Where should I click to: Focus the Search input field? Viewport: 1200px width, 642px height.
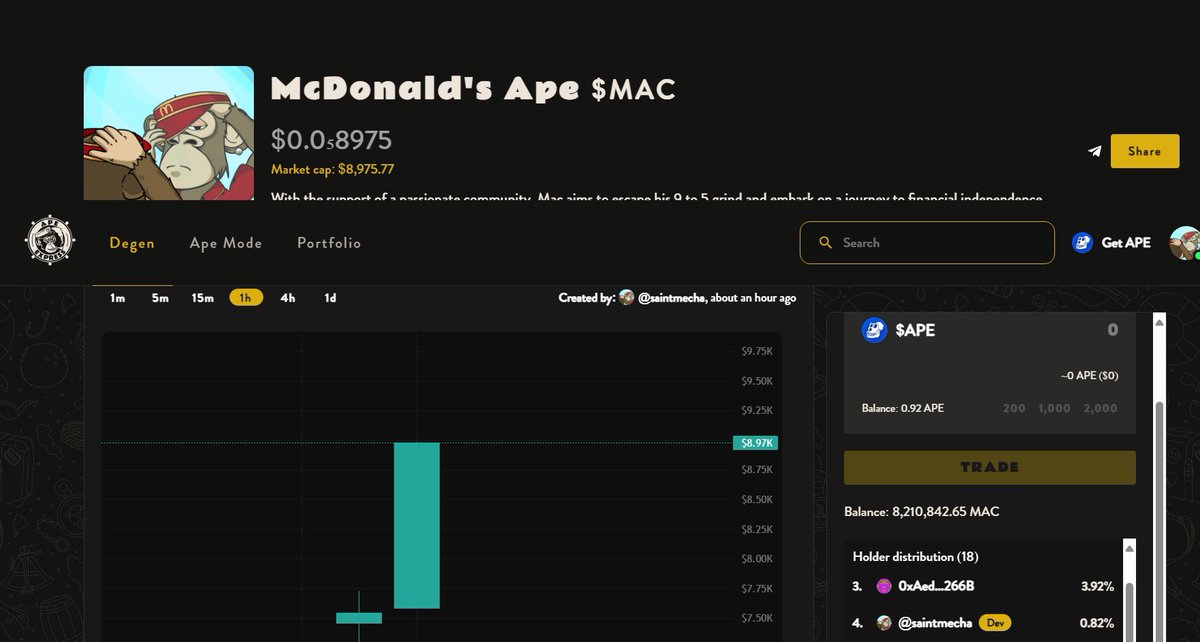click(927, 243)
